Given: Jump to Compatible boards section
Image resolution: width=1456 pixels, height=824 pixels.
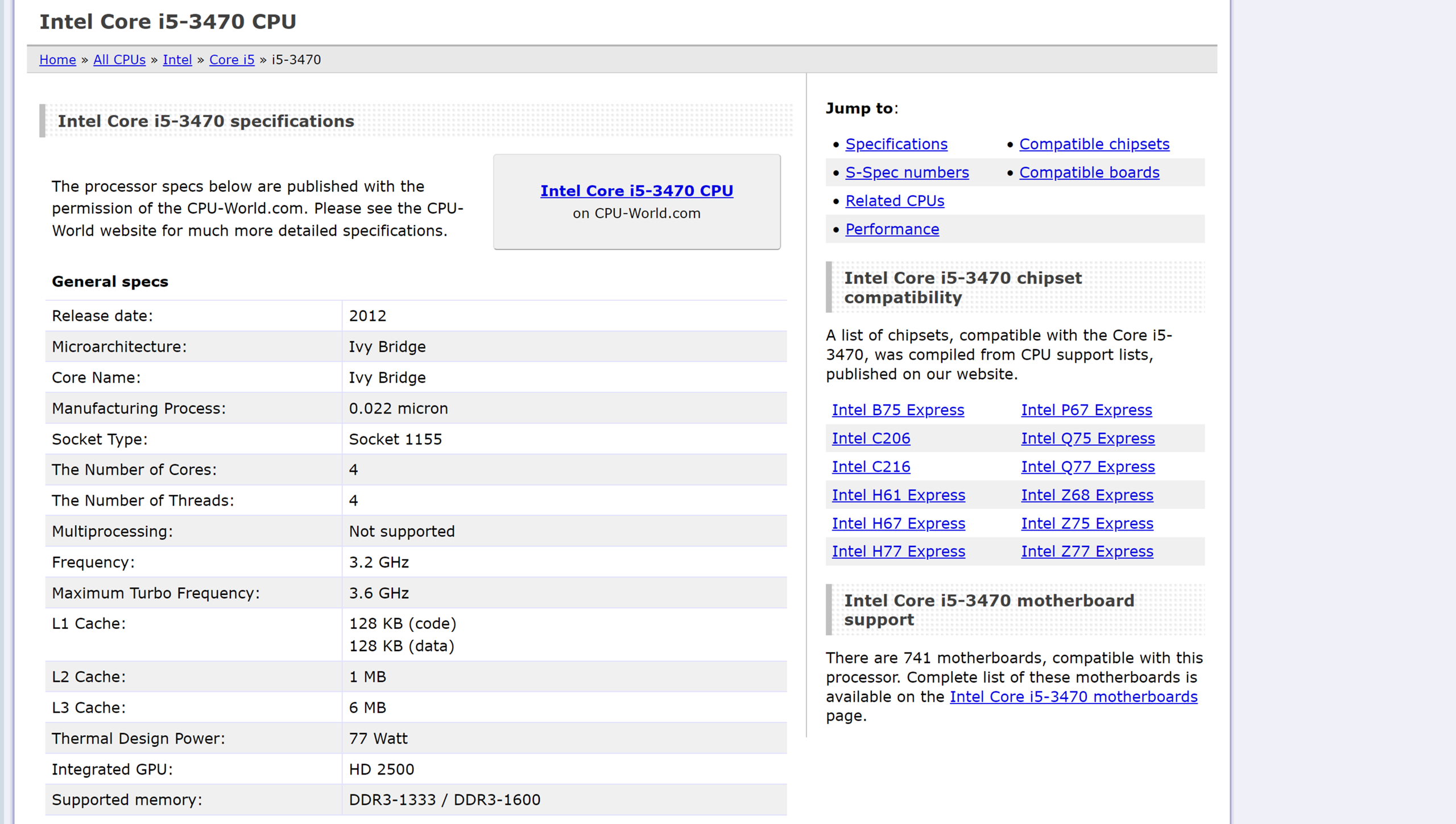Looking at the screenshot, I should tap(1089, 173).
